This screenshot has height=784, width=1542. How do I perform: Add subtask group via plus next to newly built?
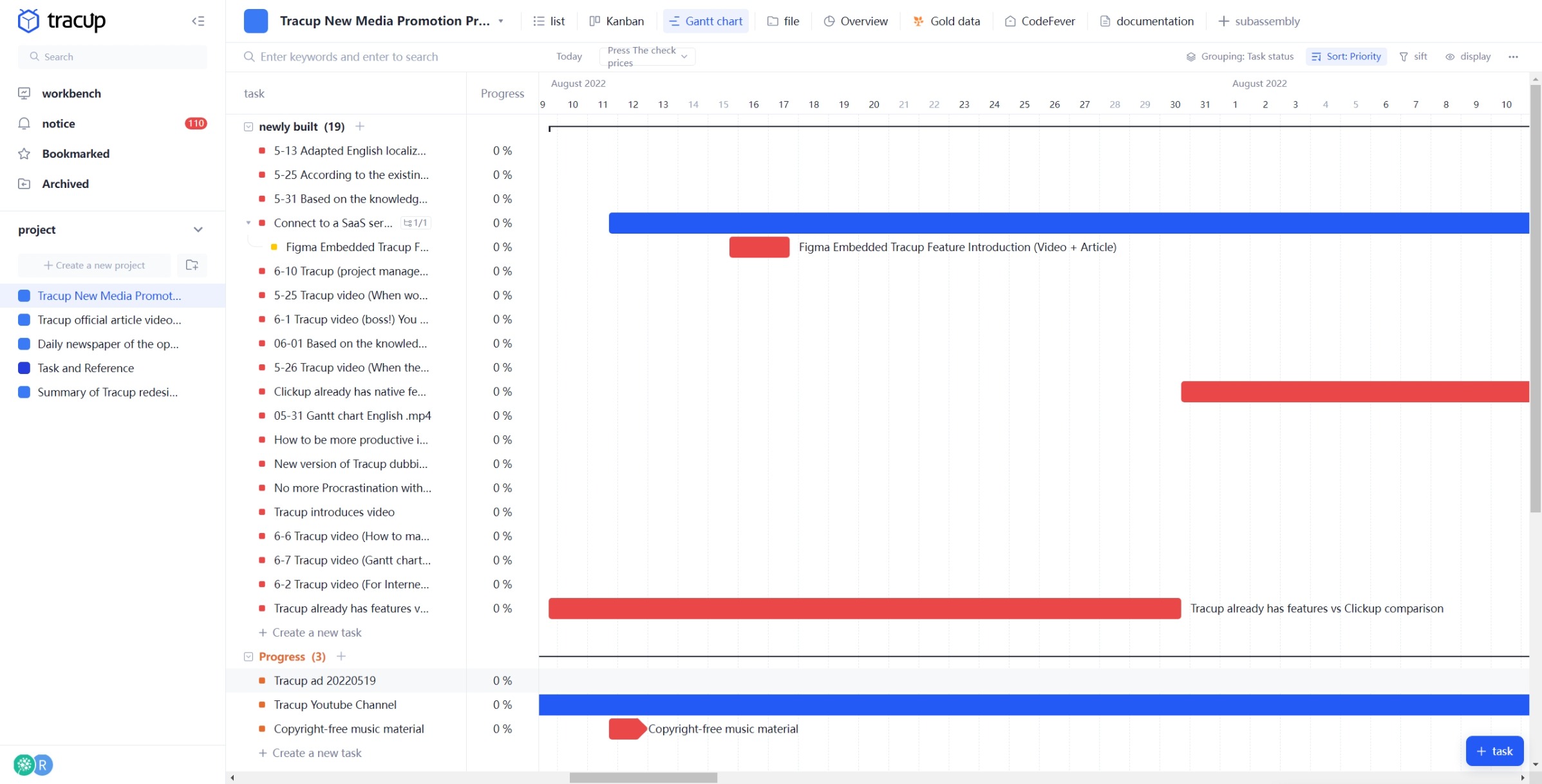[x=360, y=126]
